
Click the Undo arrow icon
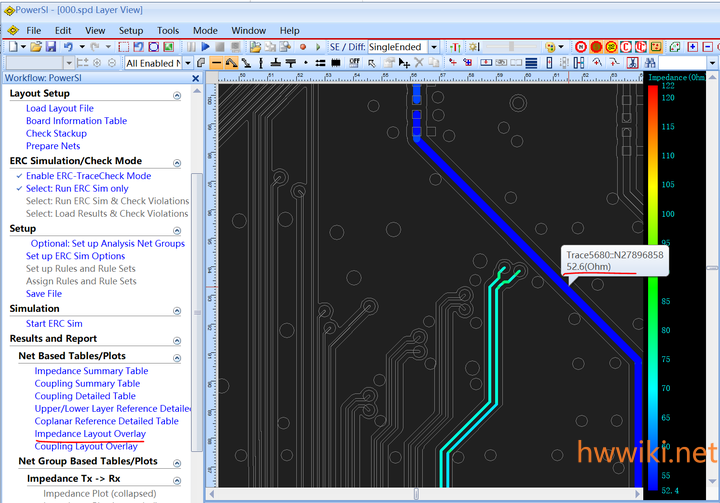pyautogui.click(x=68, y=47)
